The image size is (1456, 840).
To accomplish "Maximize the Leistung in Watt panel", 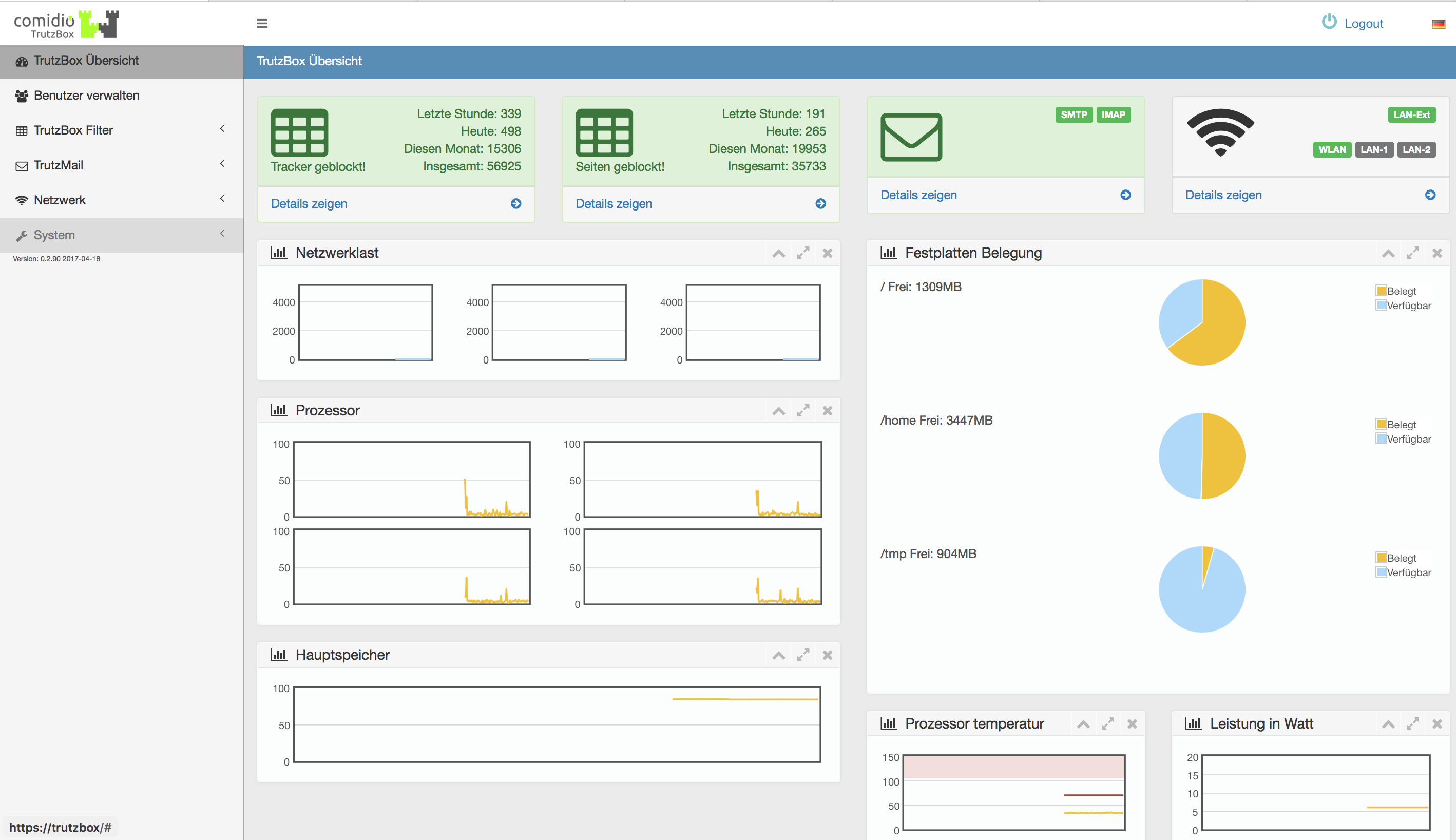I will [1413, 723].
